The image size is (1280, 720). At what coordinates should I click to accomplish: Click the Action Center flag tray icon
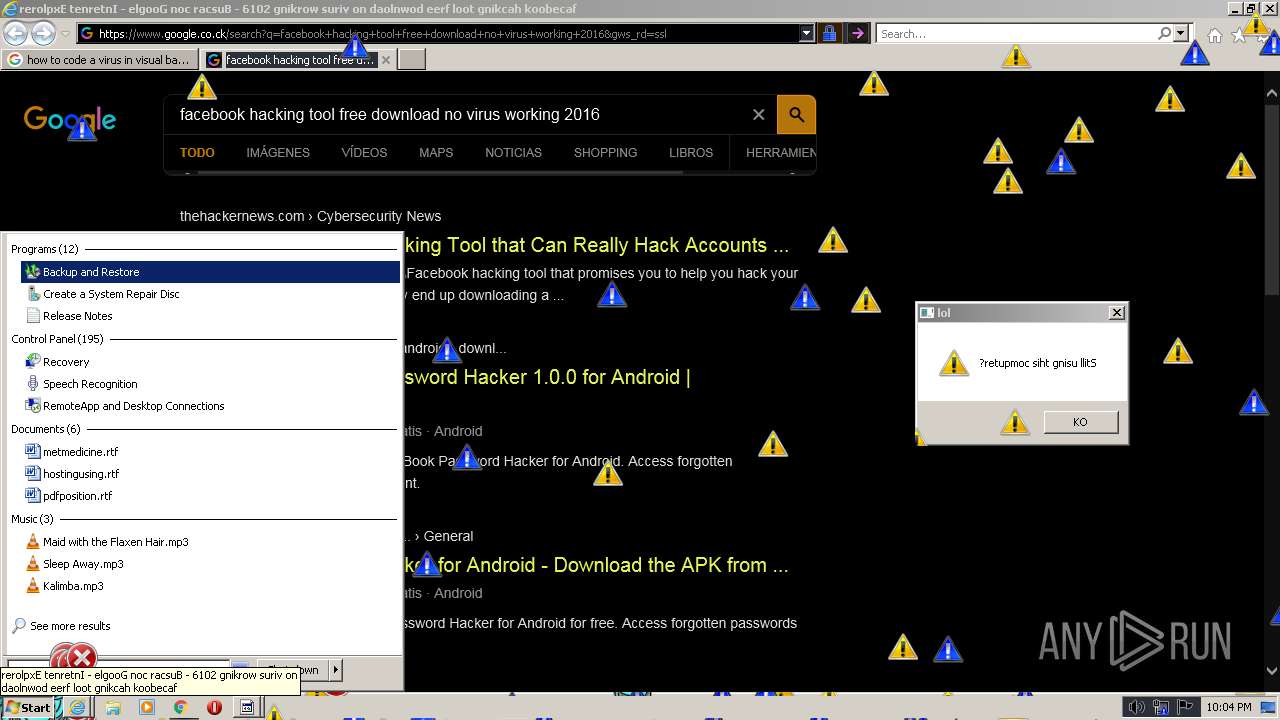tap(1184, 708)
